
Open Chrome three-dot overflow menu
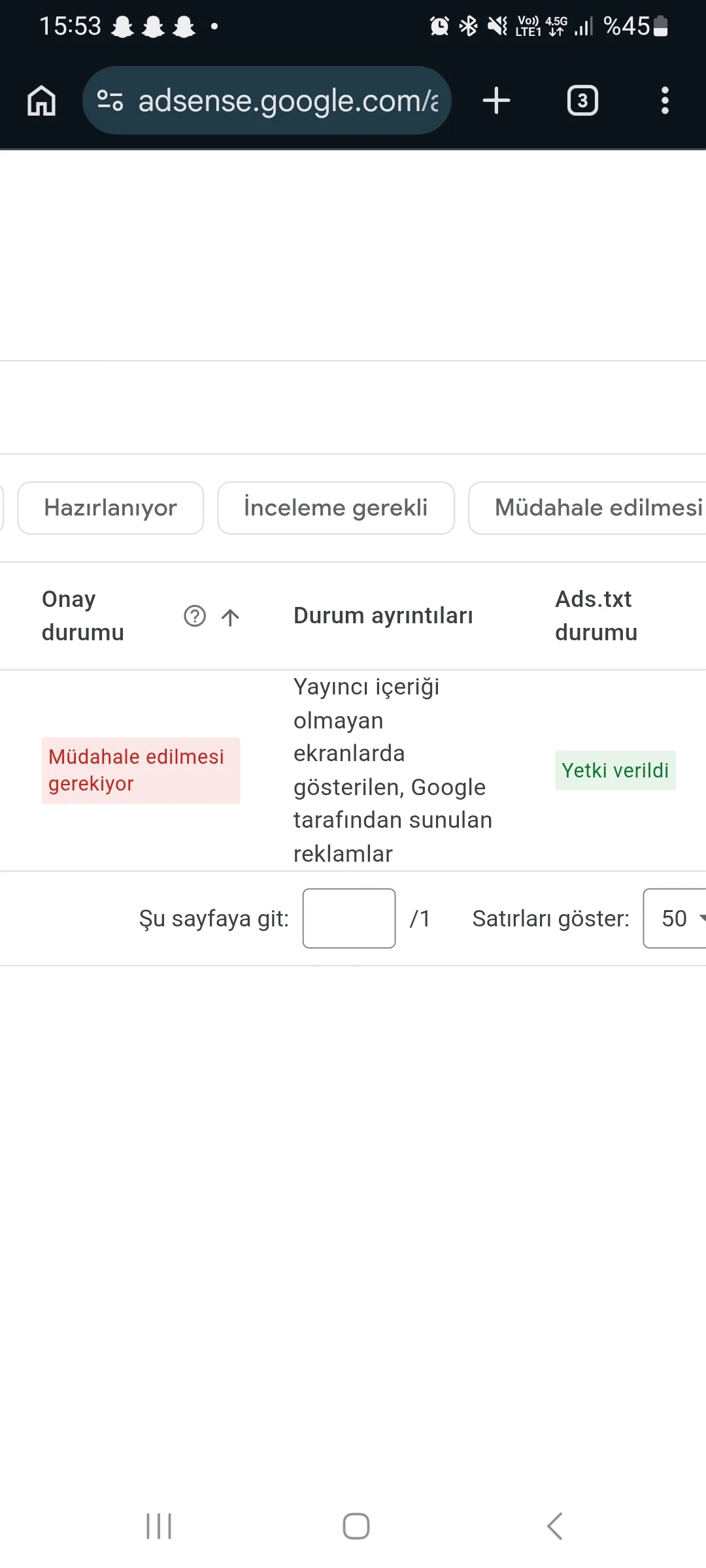tap(665, 101)
